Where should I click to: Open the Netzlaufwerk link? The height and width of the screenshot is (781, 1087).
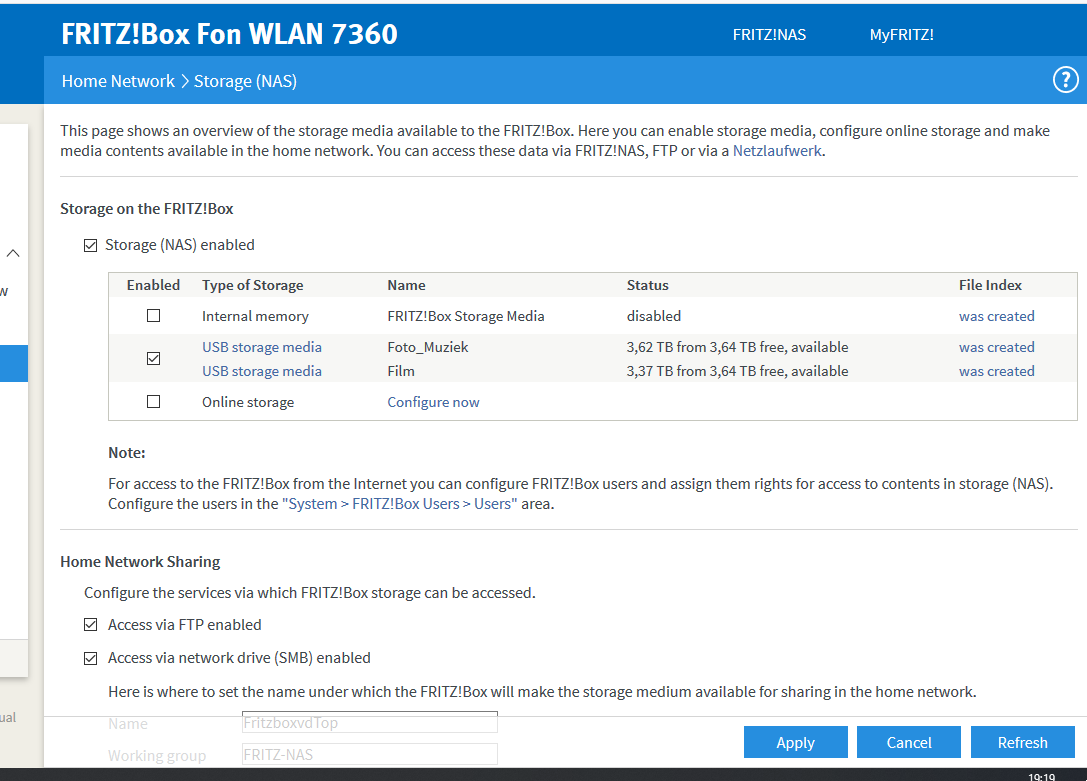(x=777, y=152)
